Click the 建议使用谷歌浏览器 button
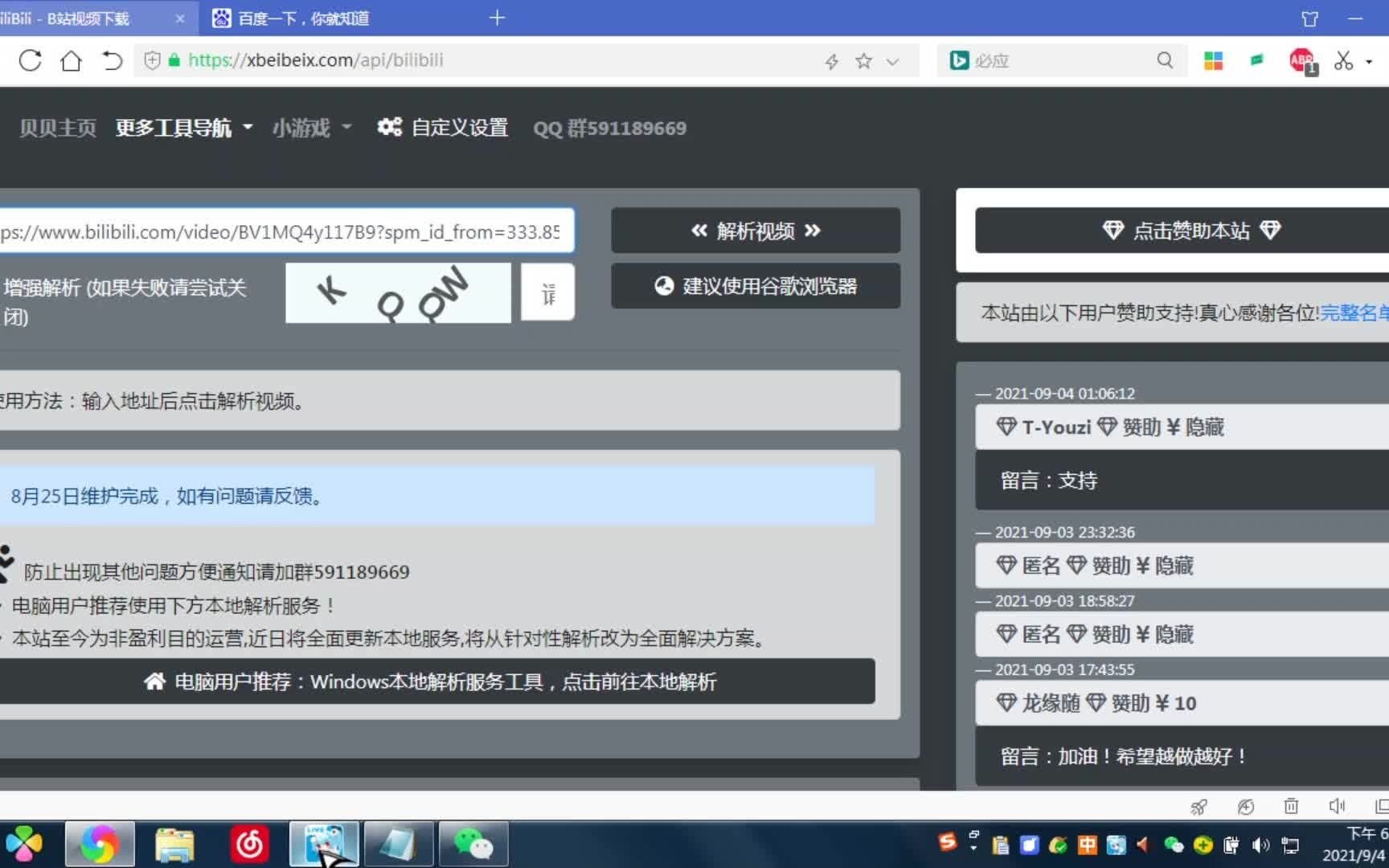The image size is (1389, 868). (756, 286)
